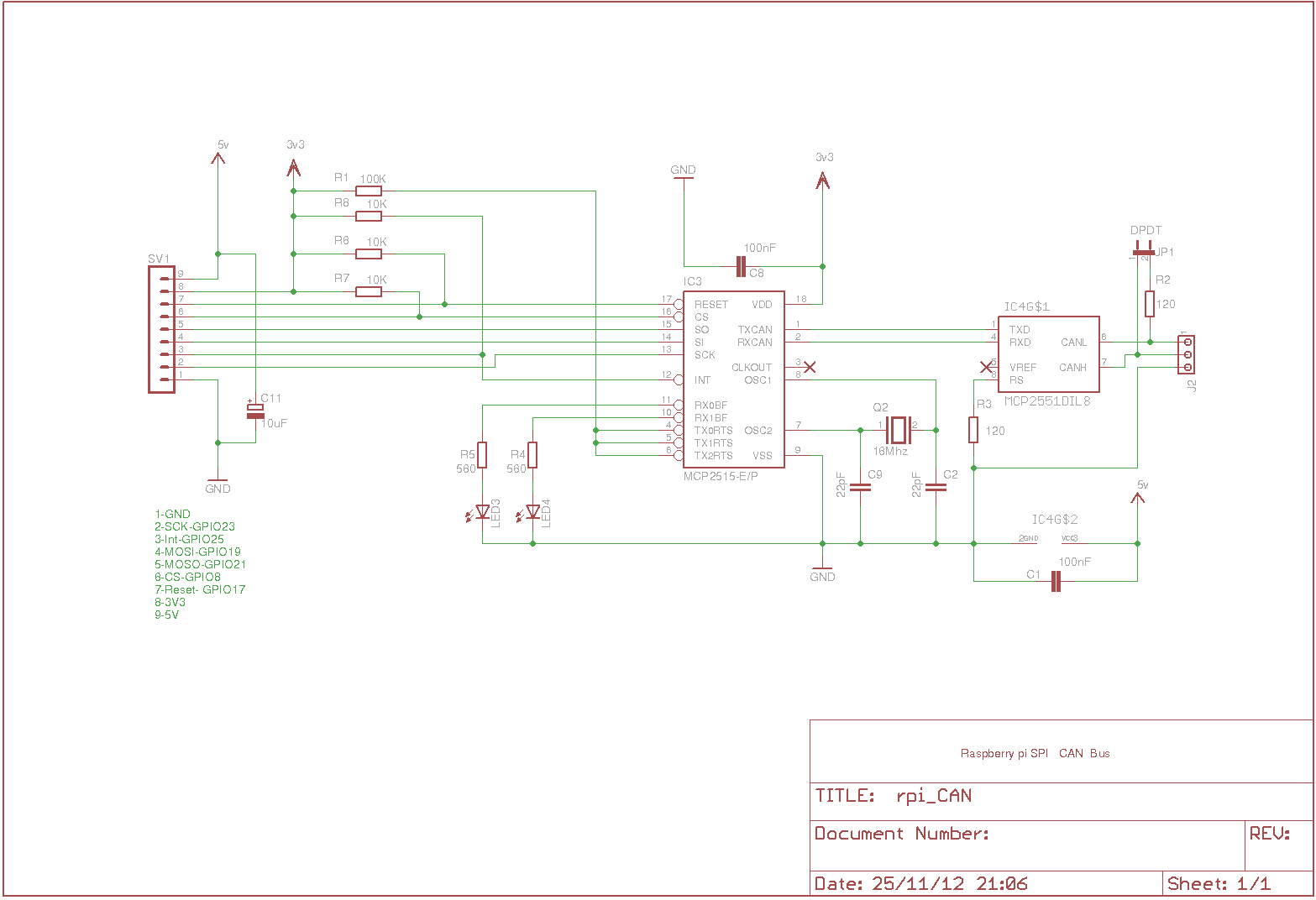1316x900 pixels.
Task: Click the LED3 diode symbol
Action: pyautogui.click(x=481, y=510)
